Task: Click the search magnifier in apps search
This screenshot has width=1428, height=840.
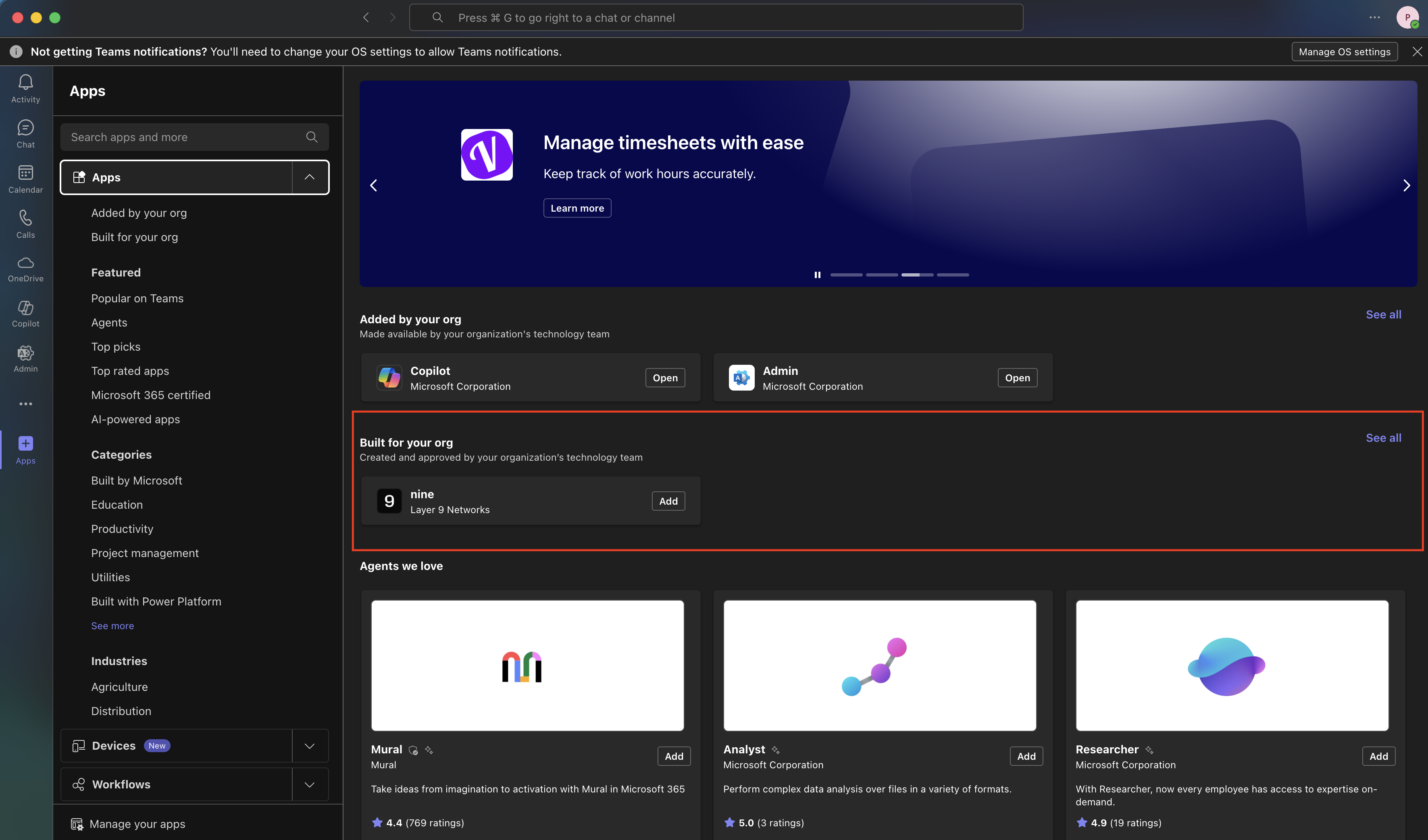Action: [x=312, y=137]
